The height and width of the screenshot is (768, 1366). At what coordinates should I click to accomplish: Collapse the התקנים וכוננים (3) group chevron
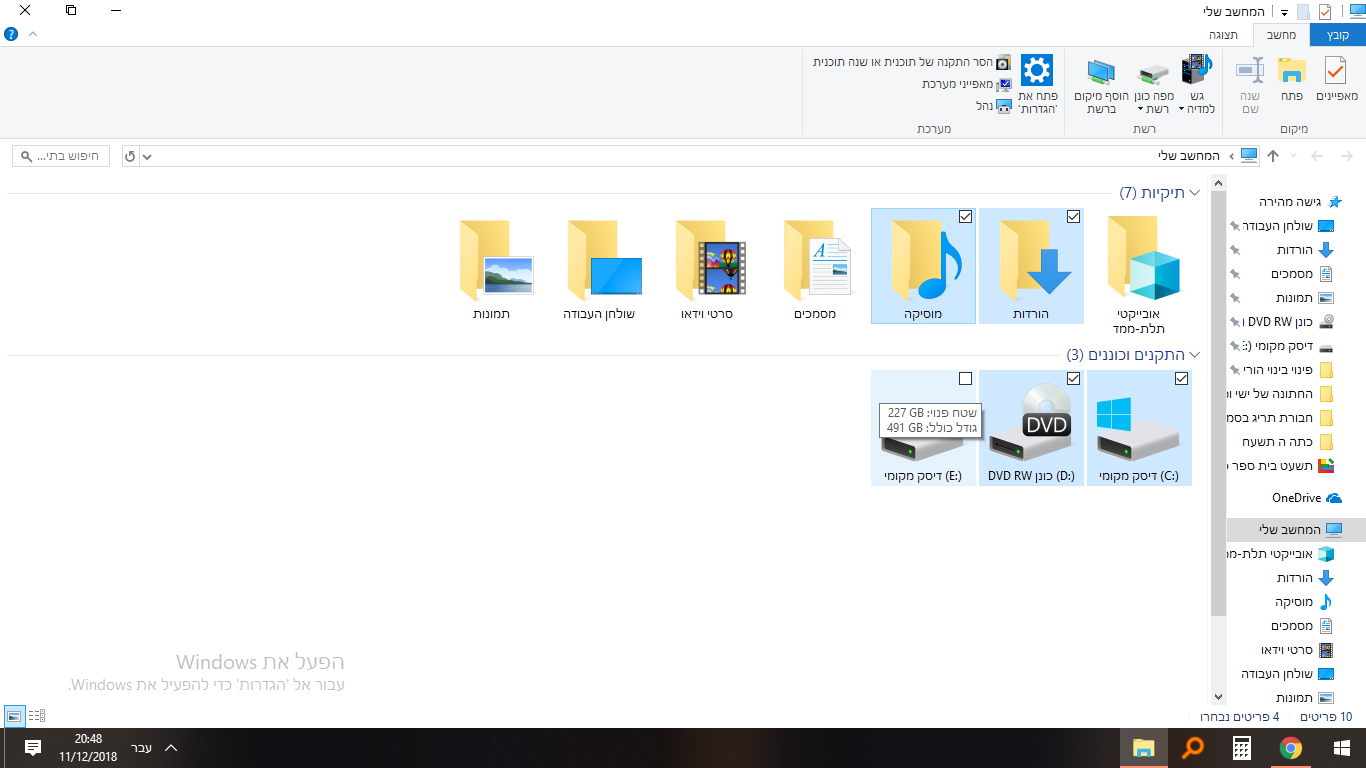(x=1194, y=355)
